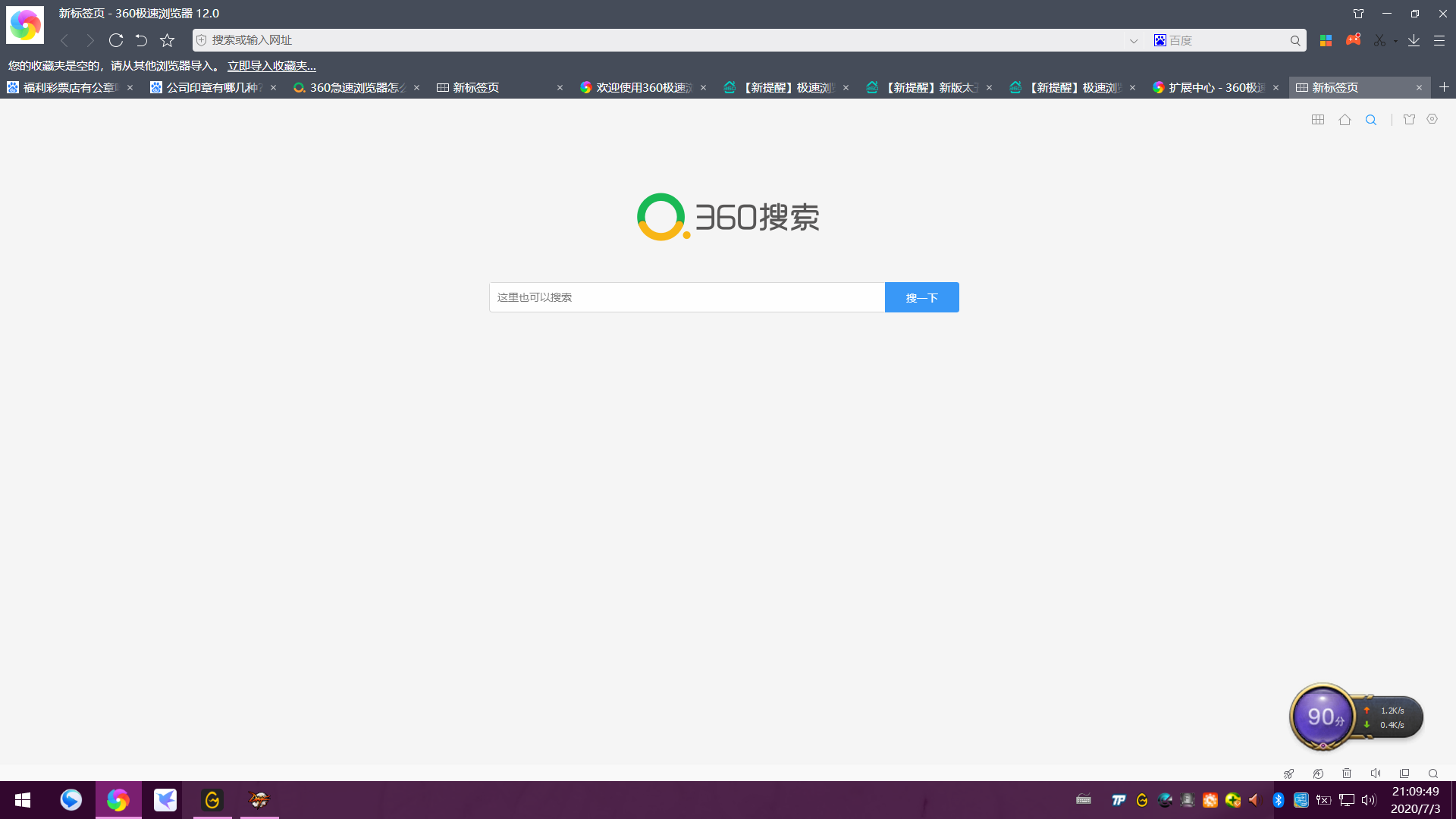This screenshot has width=1456, height=819.
Task: Click the battery power tray icon
Action: pyautogui.click(x=1324, y=800)
